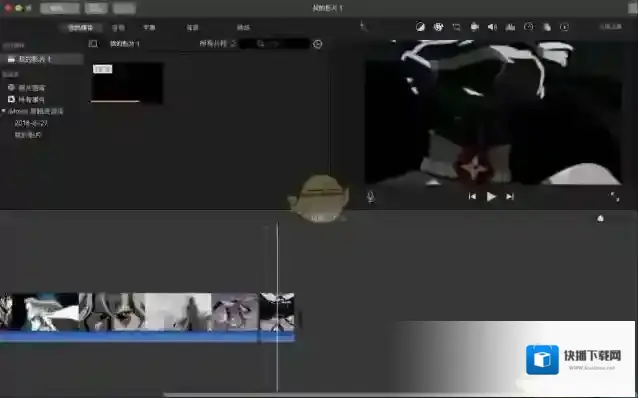
Task: Select the 2018 dated event in sidebar
Action: click(31, 123)
